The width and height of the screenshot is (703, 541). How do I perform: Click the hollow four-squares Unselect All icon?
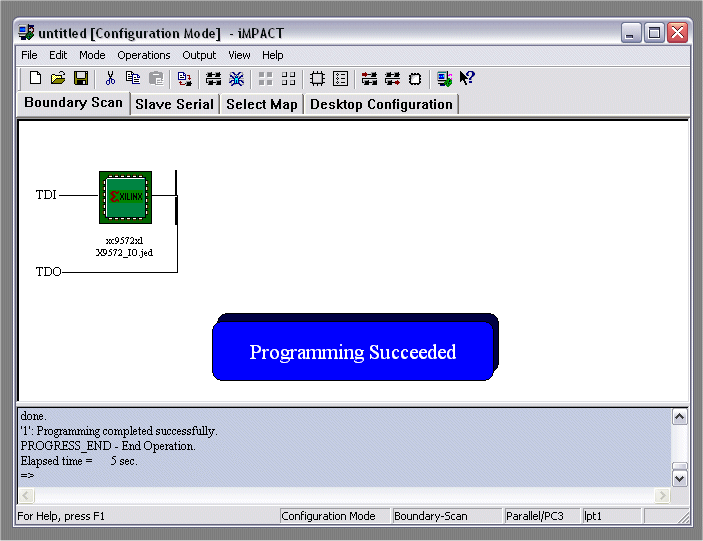click(288, 78)
